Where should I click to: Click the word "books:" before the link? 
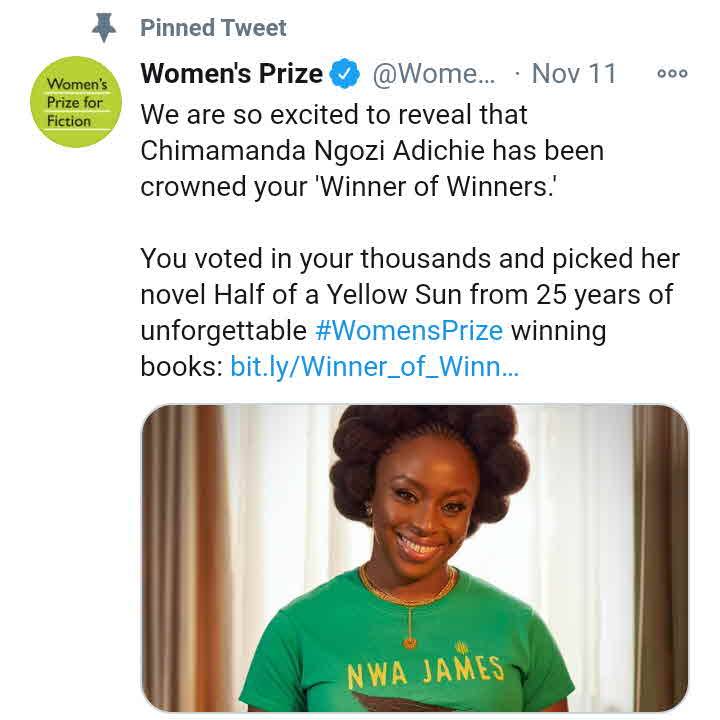(181, 367)
